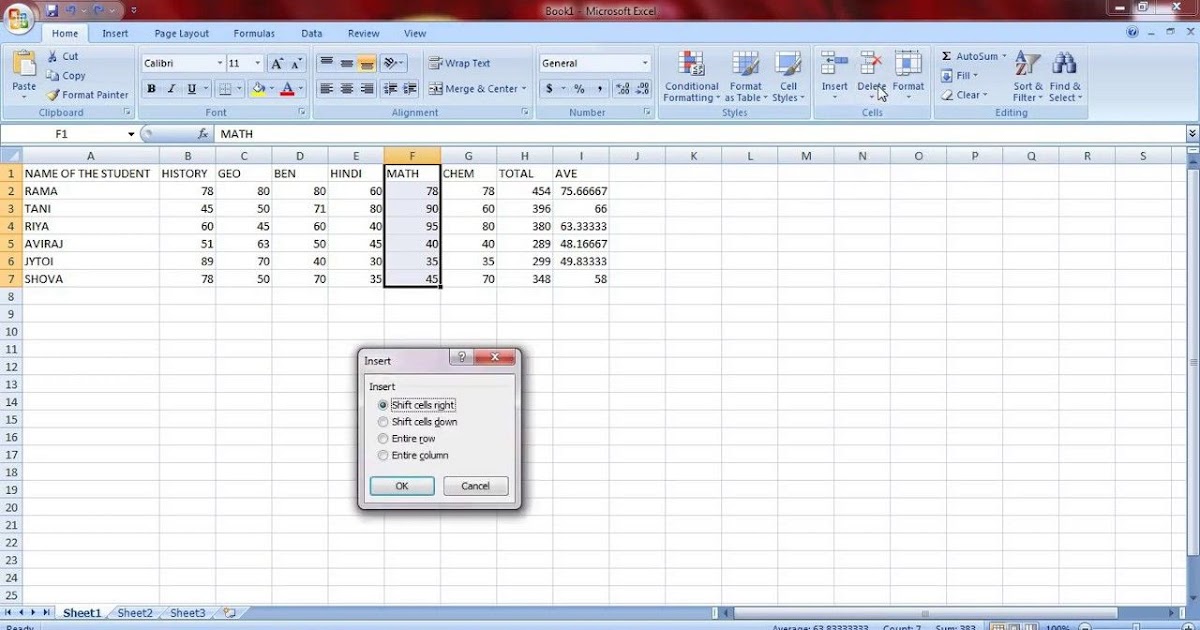Open the View tab
Viewport: 1200px width, 630px height.
[x=415, y=33]
